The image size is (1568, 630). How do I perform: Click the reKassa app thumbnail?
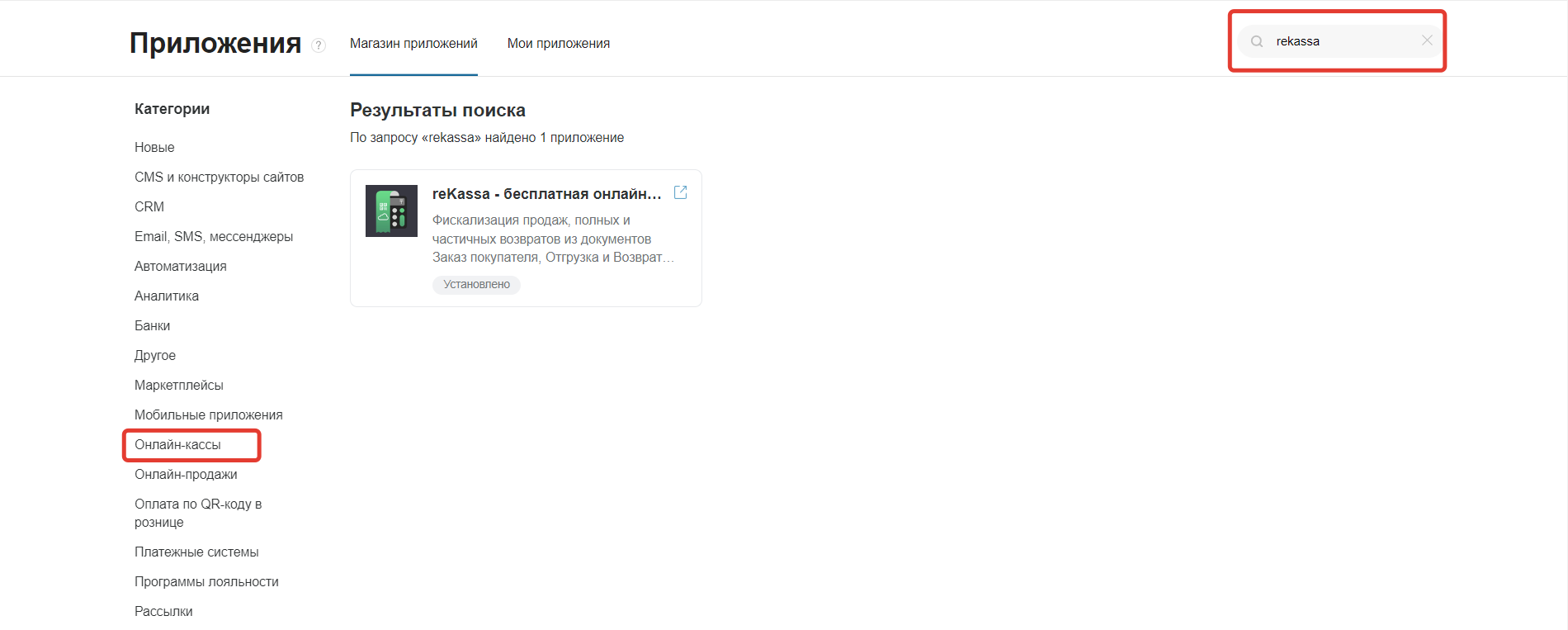[x=391, y=211]
